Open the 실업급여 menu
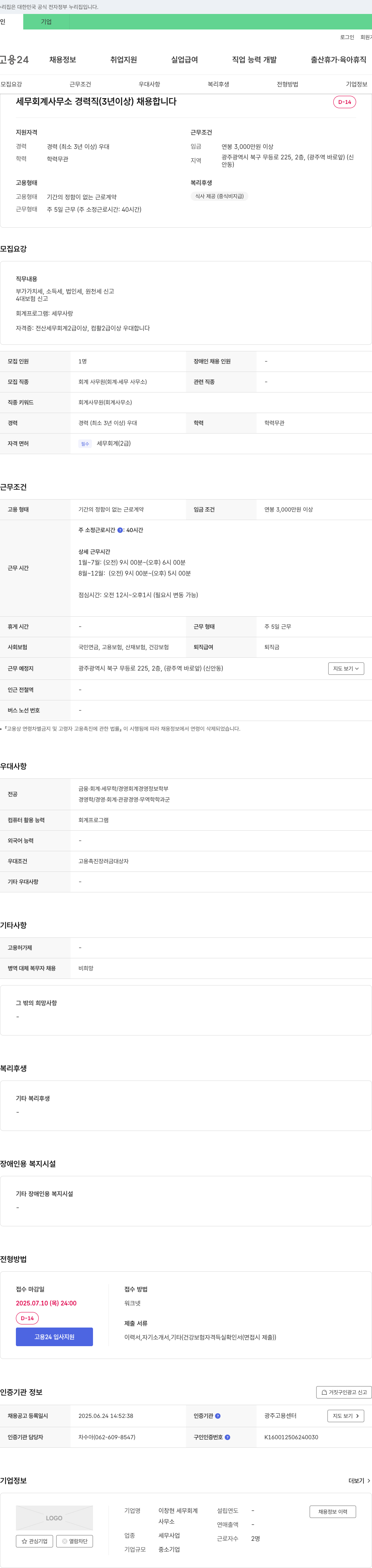 (x=184, y=60)
